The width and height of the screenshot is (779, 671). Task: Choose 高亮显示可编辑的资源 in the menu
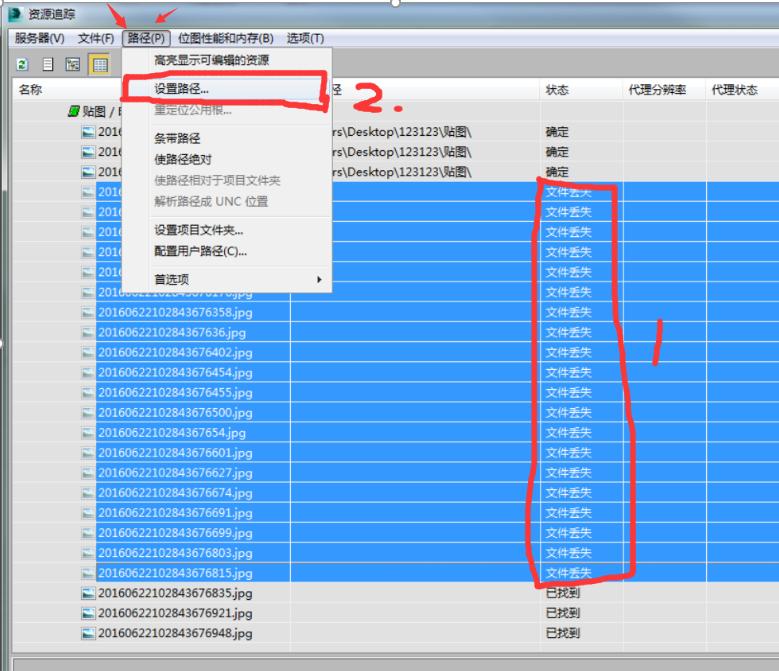click(x=212, y=60)
